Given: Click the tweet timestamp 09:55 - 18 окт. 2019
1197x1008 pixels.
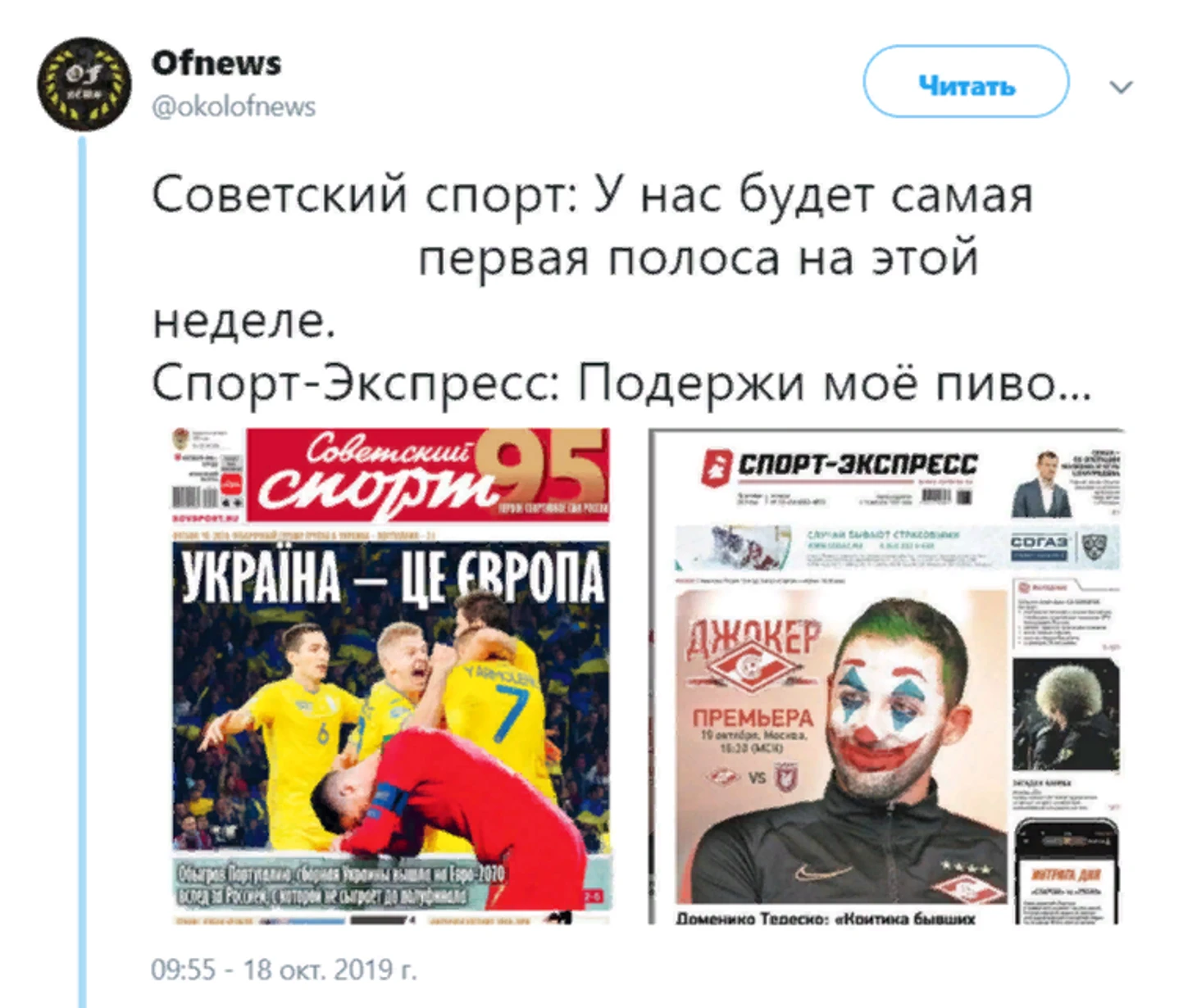Looking at the screenshot, I should coord(284,969).
